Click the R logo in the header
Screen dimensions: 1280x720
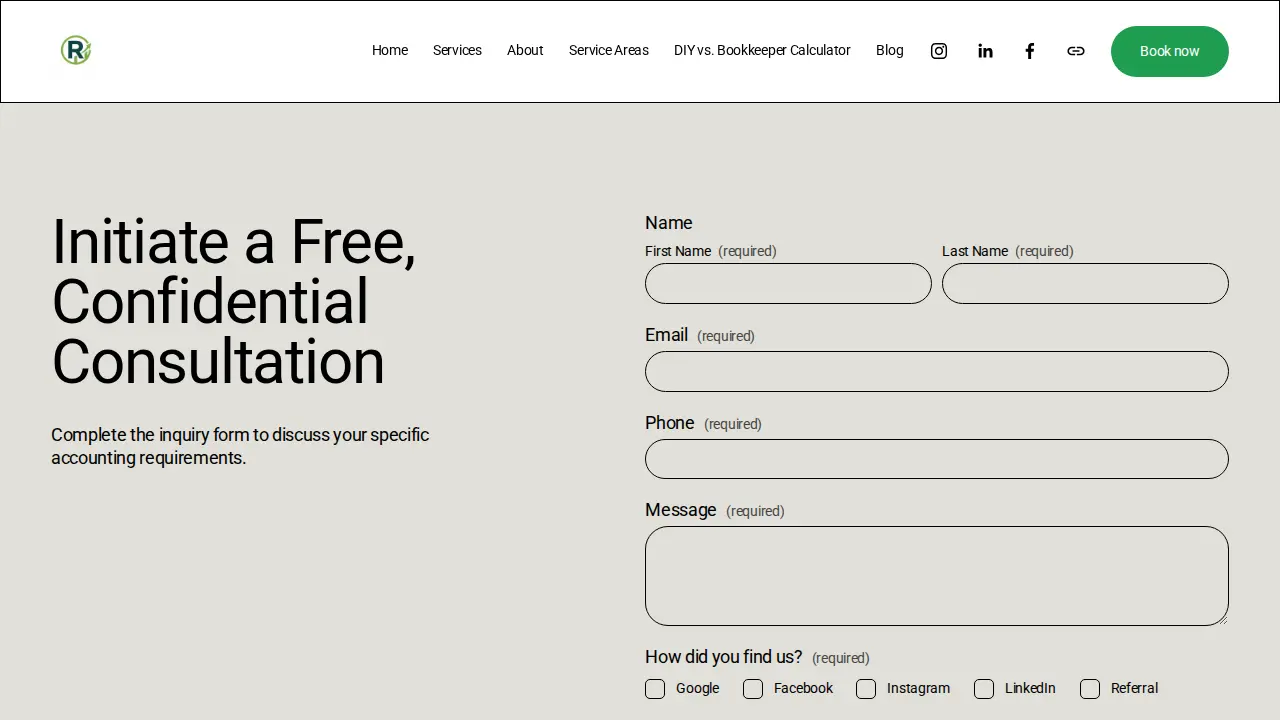point(76,50)
